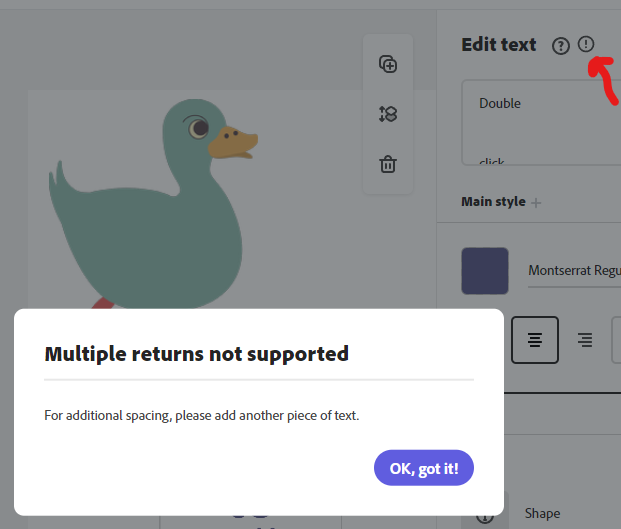Select right text alignment
This screenshot has height=529, width=621.
click(x=585, y=340)
